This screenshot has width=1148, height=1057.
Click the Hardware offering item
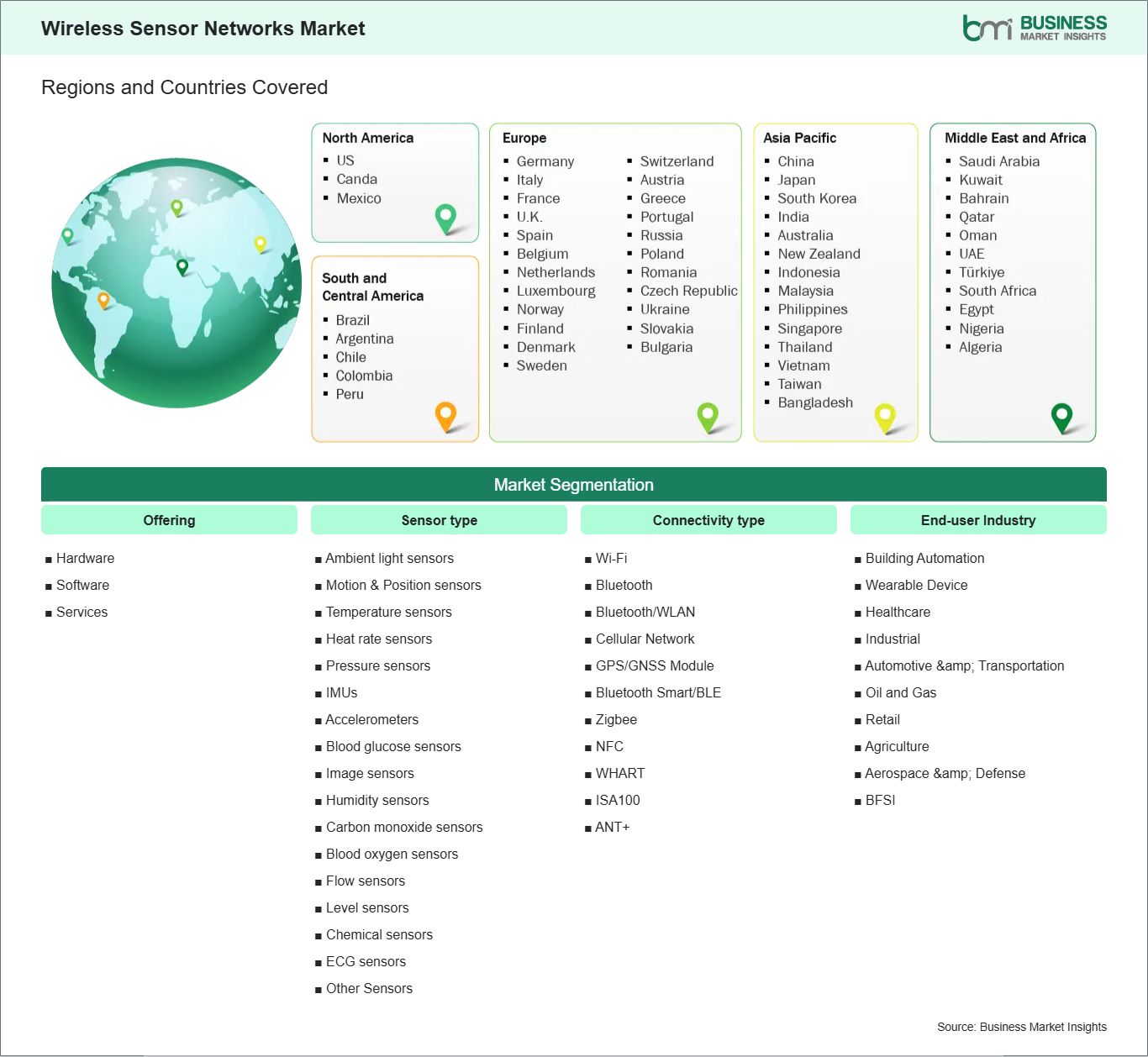(85, 558)
